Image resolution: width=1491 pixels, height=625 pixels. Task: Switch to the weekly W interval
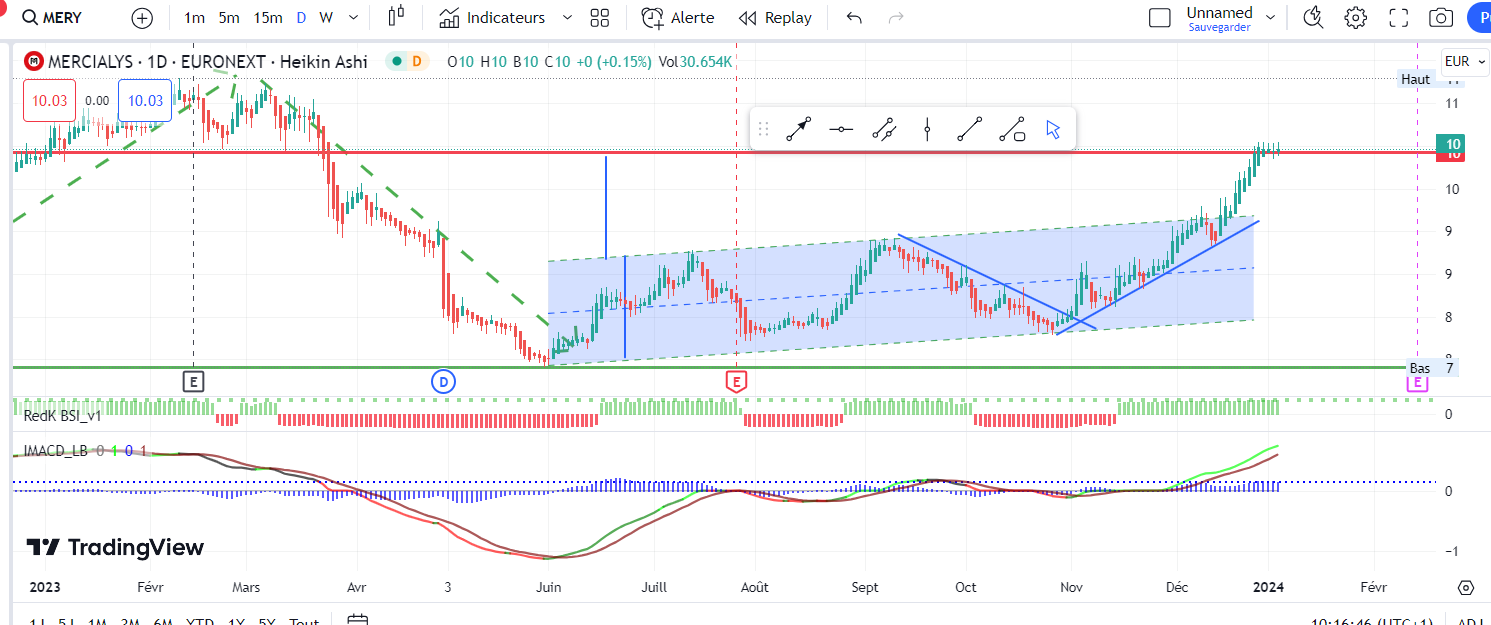325,18
